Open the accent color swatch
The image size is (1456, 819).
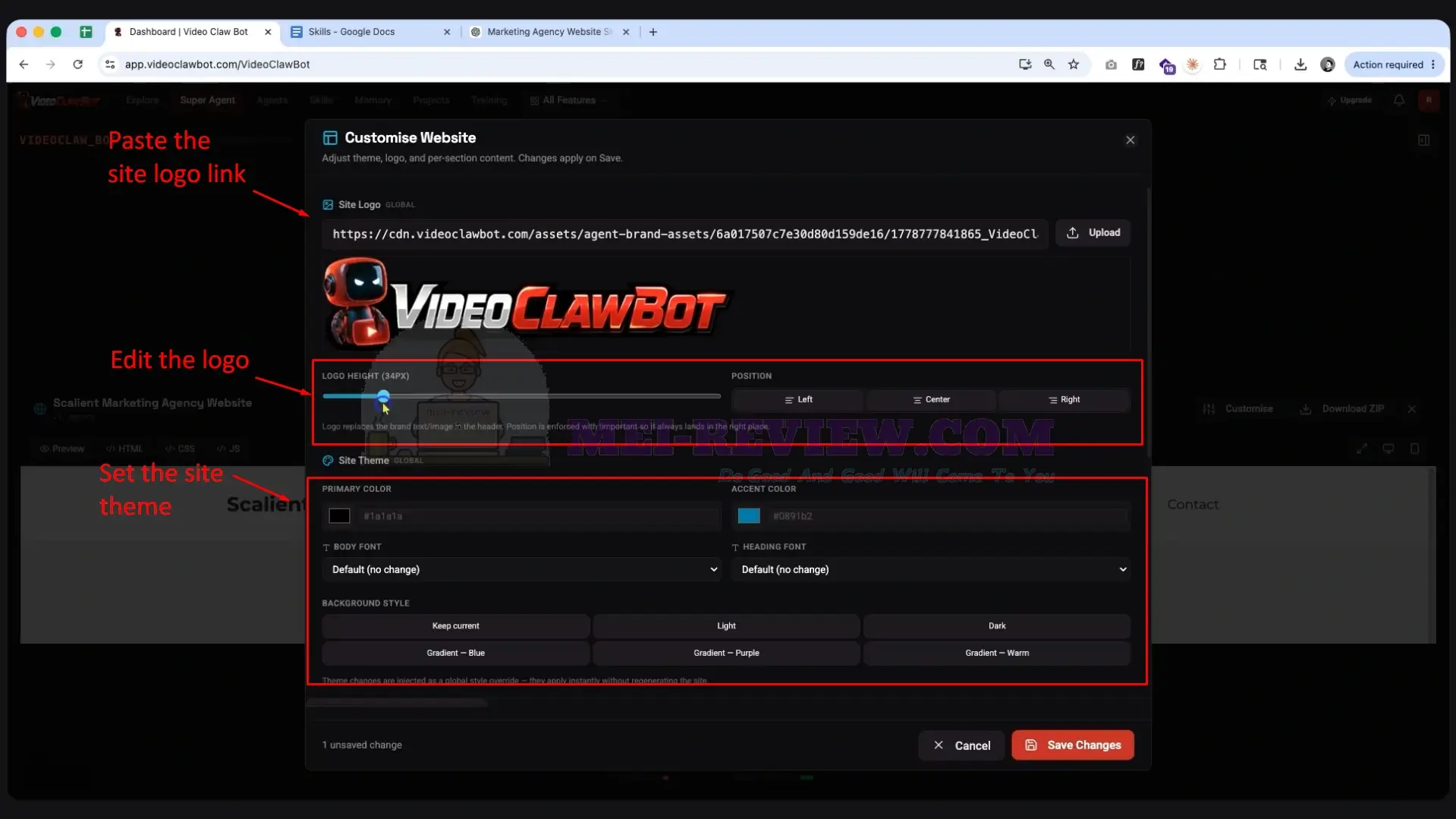[749, 516]
